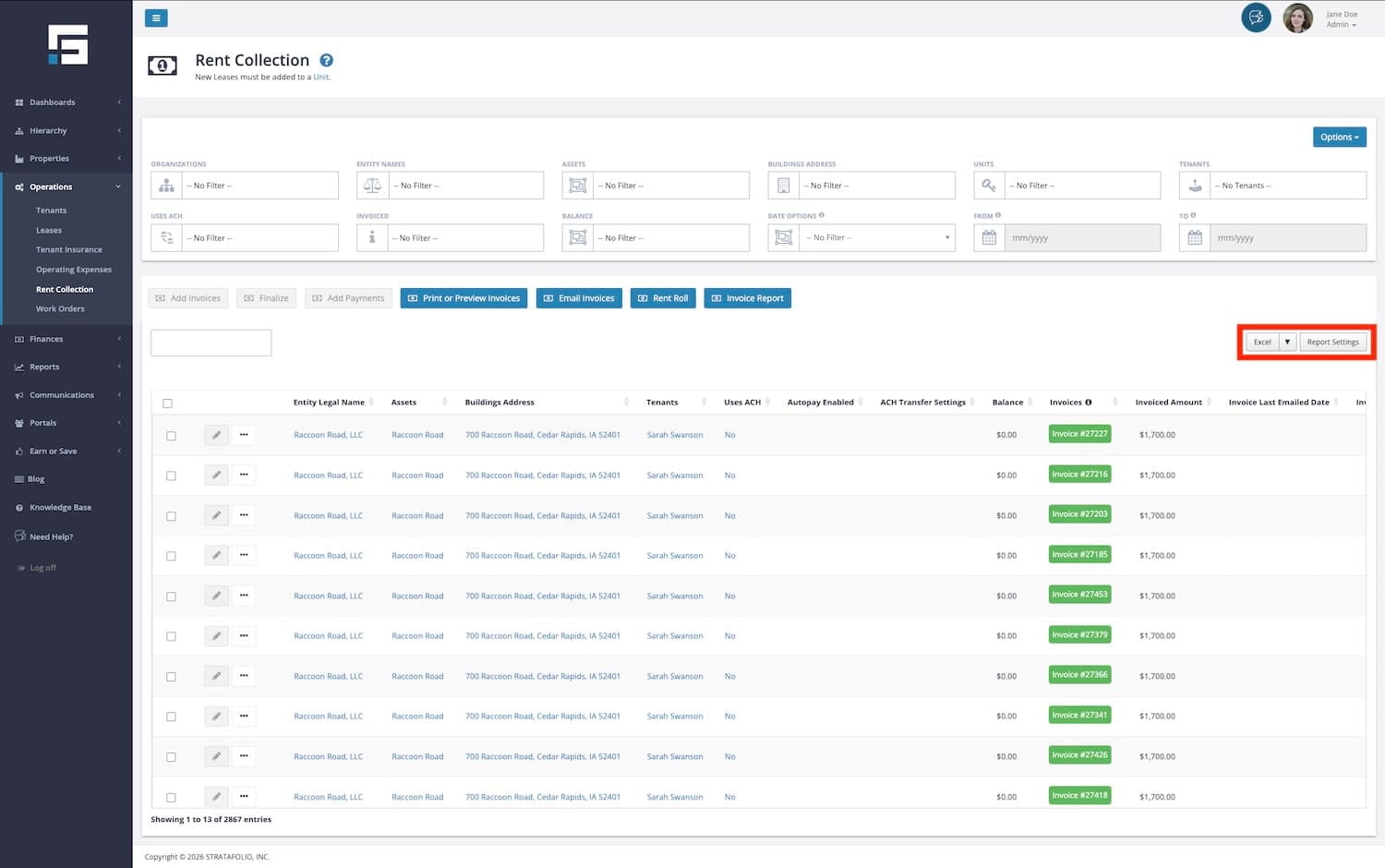Open the Date Options filter dropdown
This screenshot has width=1385, height=868.
877,238
